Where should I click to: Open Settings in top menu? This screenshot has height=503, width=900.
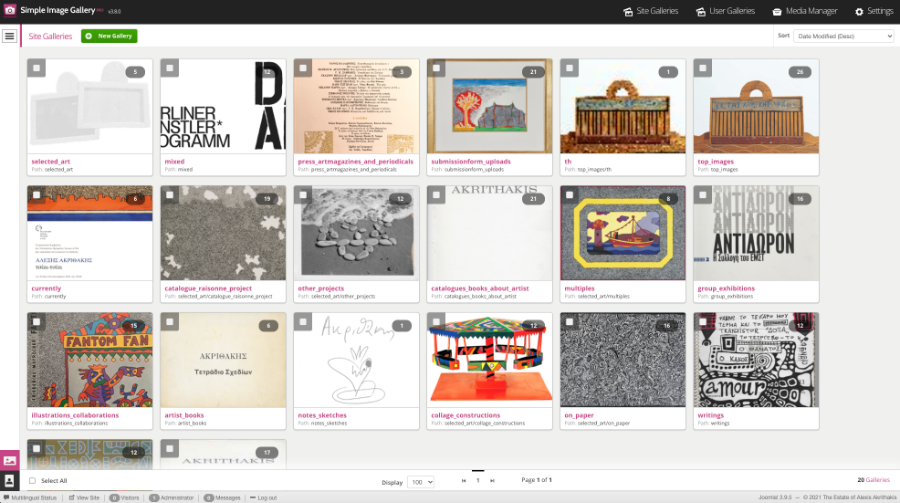click(874, 11)
